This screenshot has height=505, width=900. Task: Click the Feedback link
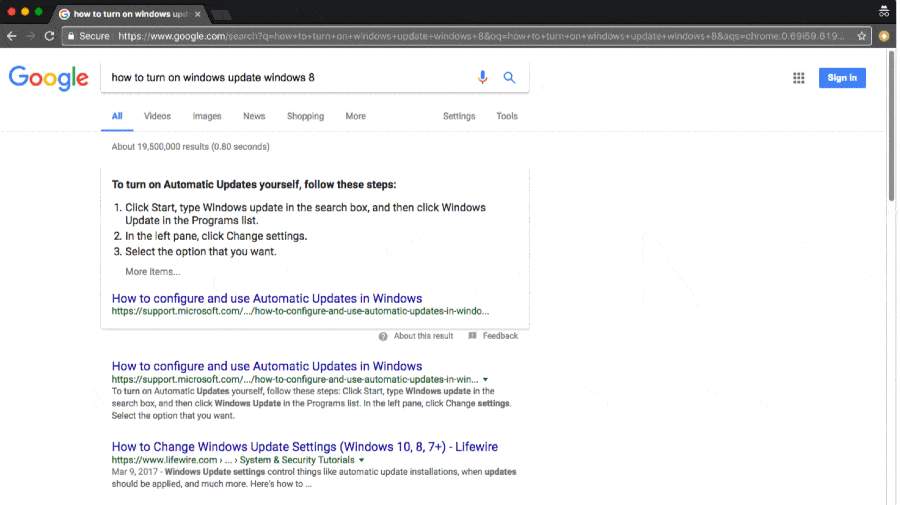(x=500, y=336)
